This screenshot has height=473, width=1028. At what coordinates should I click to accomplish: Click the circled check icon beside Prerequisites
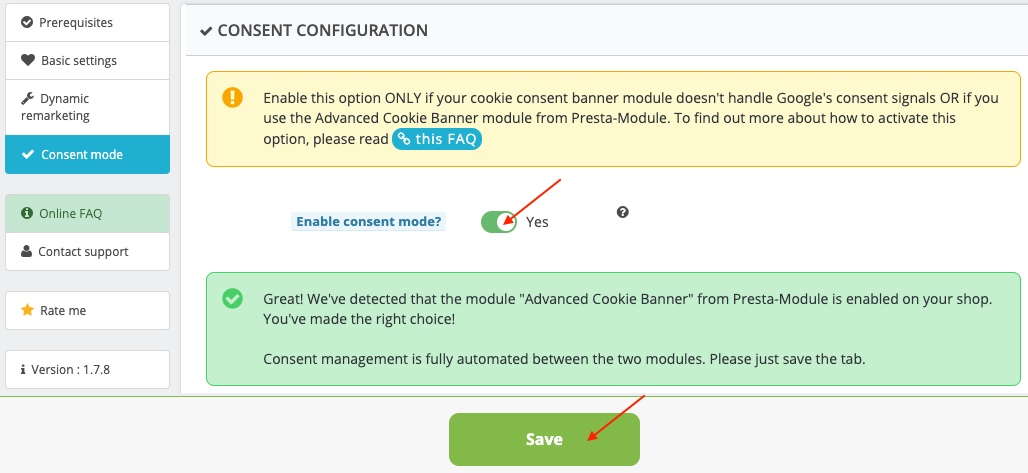[27, 22]
